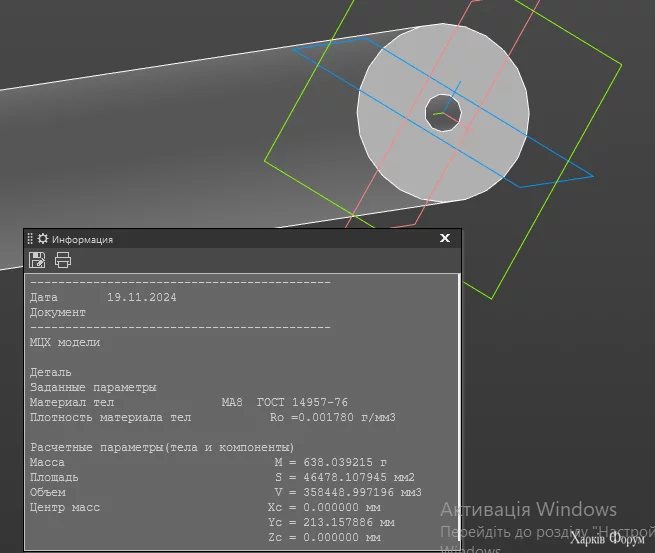
Task: Click the date line 19.11.2024
Action: [140, 297]
